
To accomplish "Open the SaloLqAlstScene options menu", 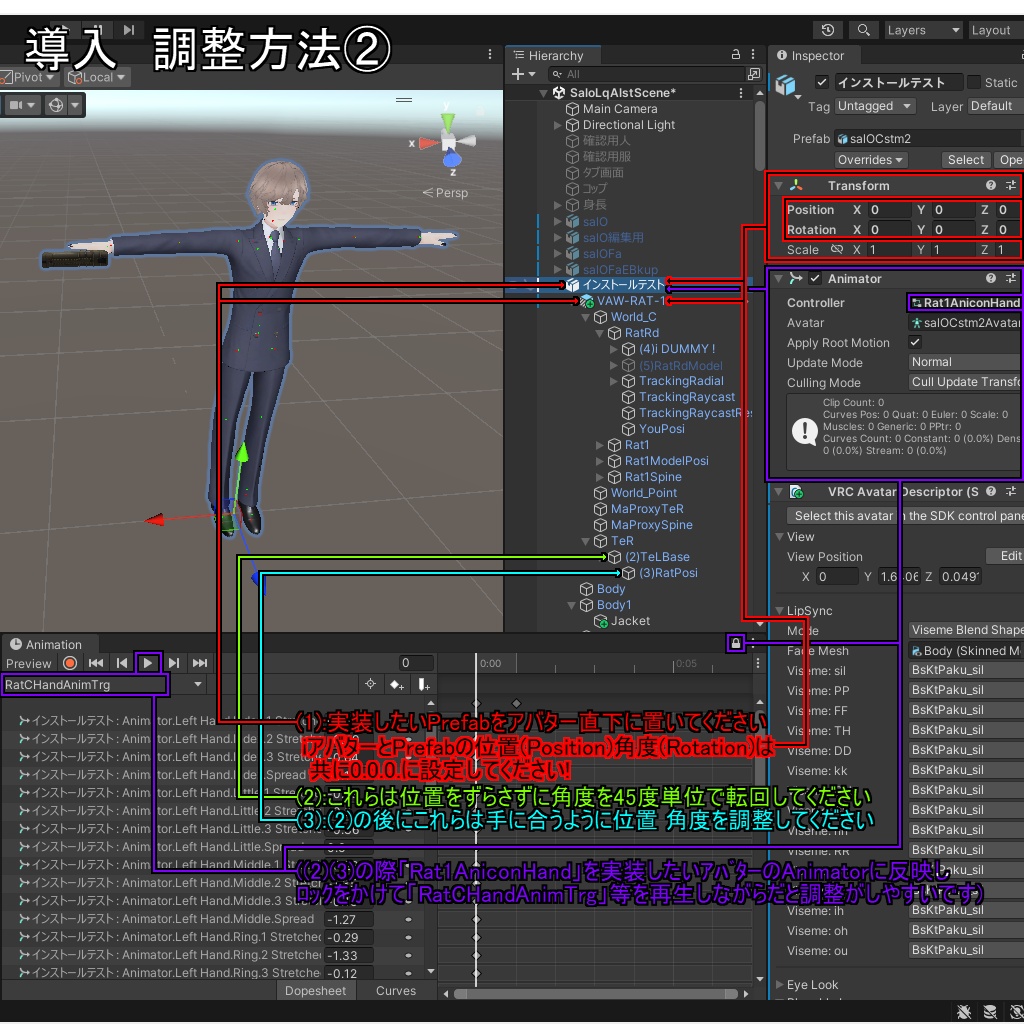I will click(741, 93).
